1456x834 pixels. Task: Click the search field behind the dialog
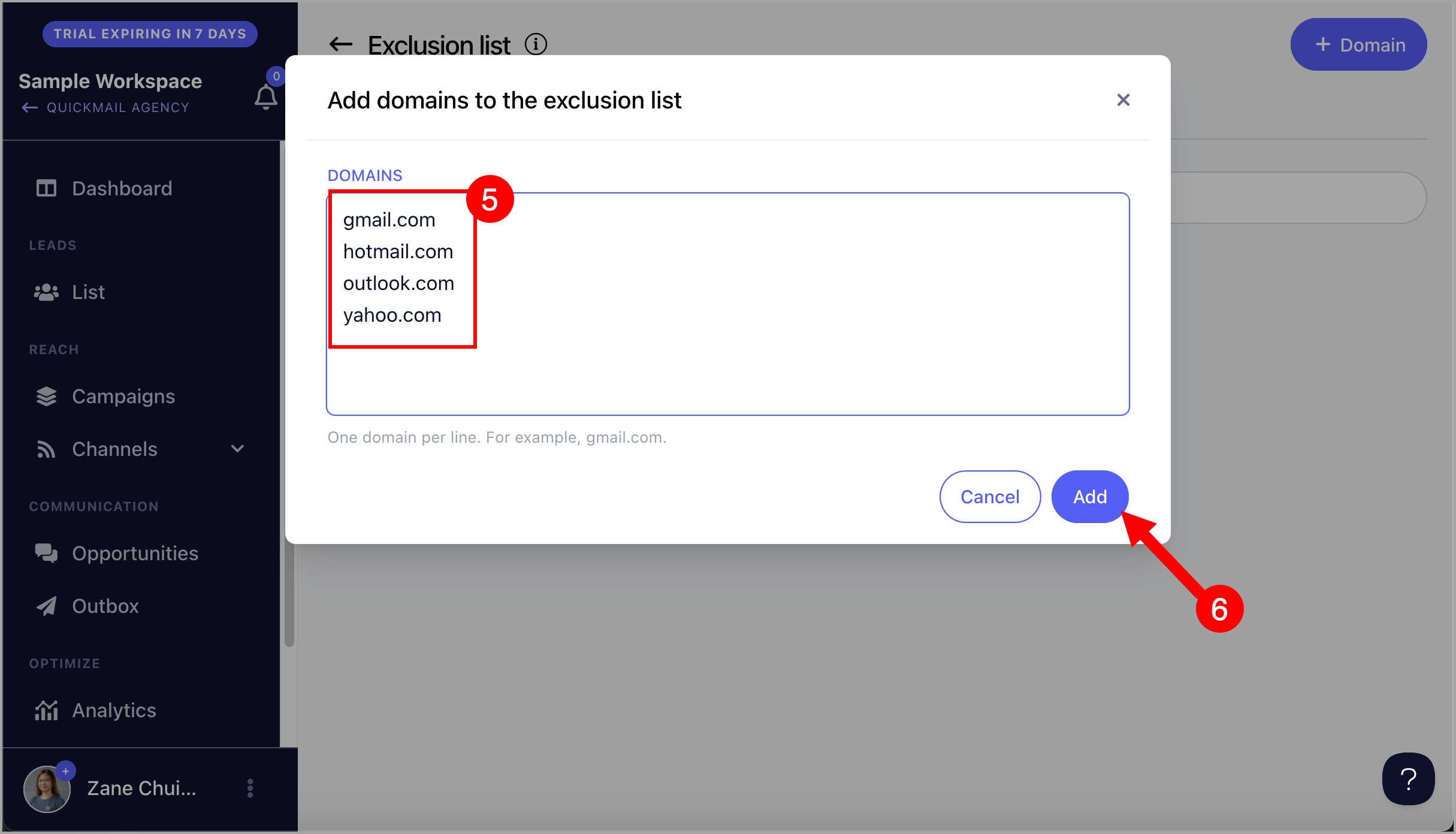[1298, 198]
